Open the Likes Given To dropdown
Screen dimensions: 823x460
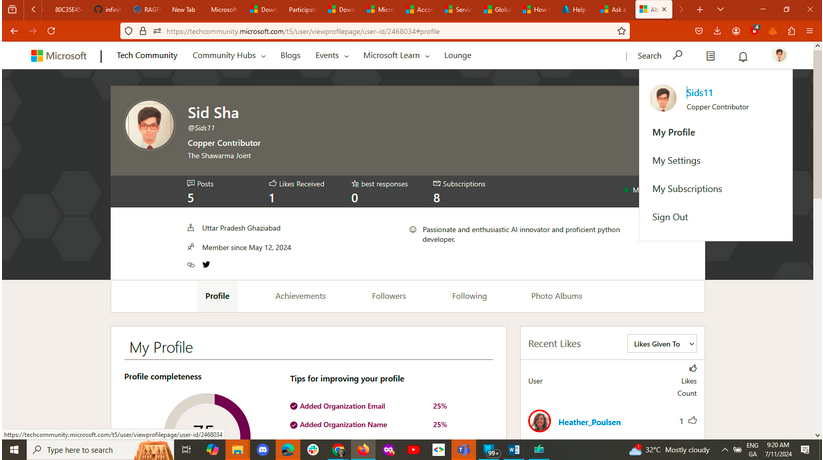click(x=661, y=344)
